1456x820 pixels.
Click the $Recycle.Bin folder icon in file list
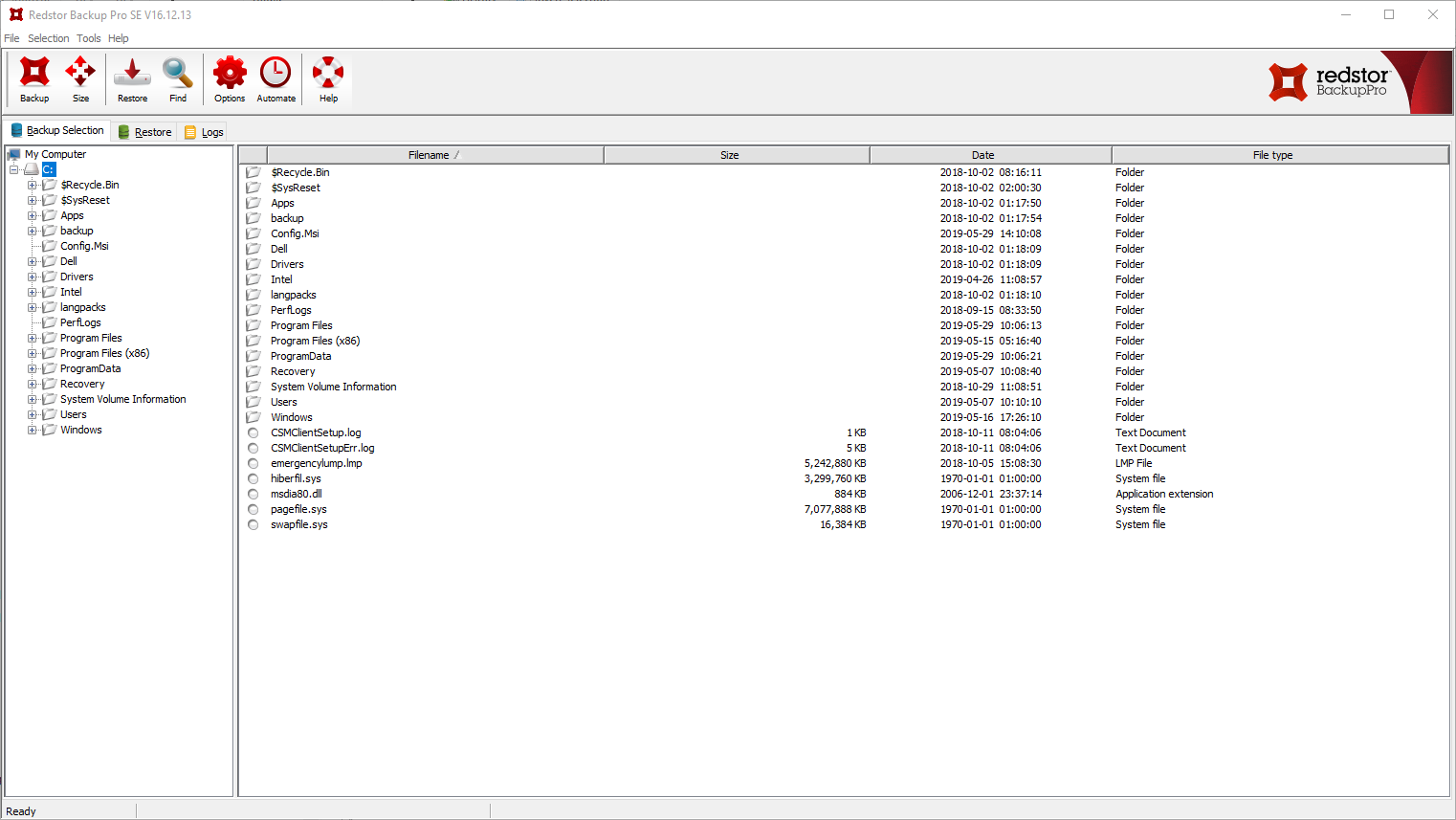coord(254,172)
